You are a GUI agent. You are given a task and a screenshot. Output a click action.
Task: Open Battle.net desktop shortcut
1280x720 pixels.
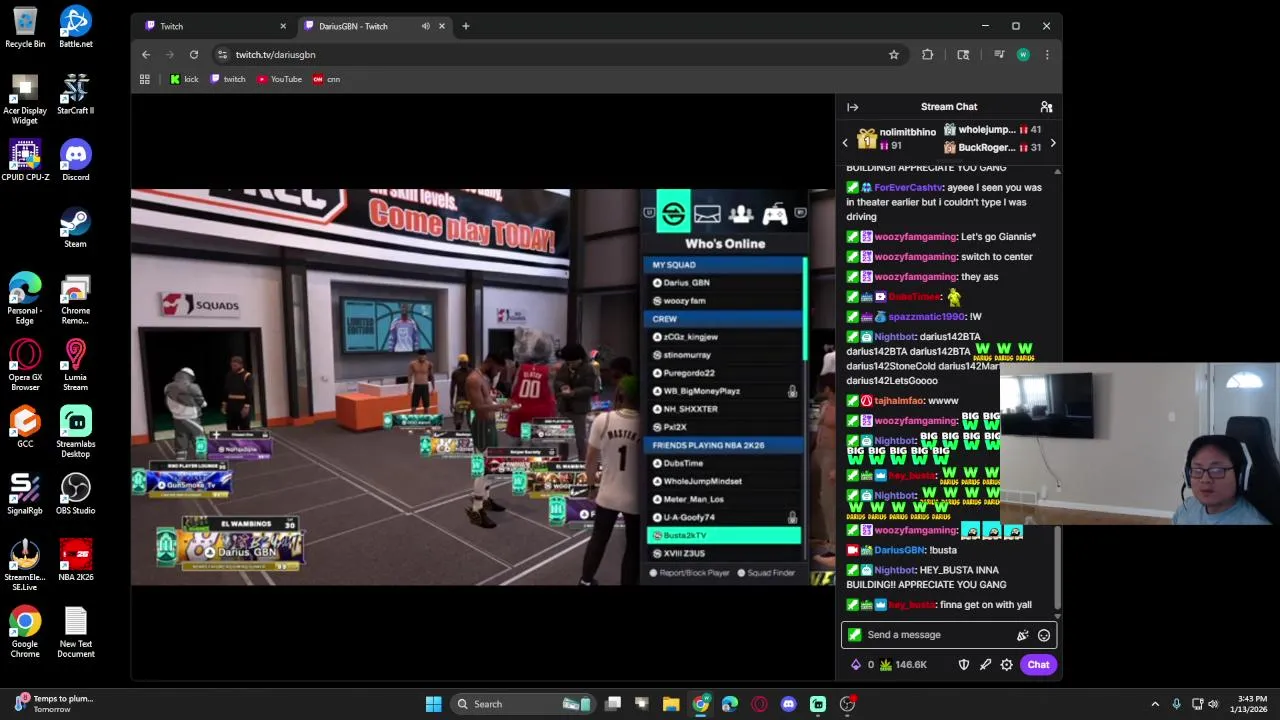pyautogui.click(x=76, y=27)
